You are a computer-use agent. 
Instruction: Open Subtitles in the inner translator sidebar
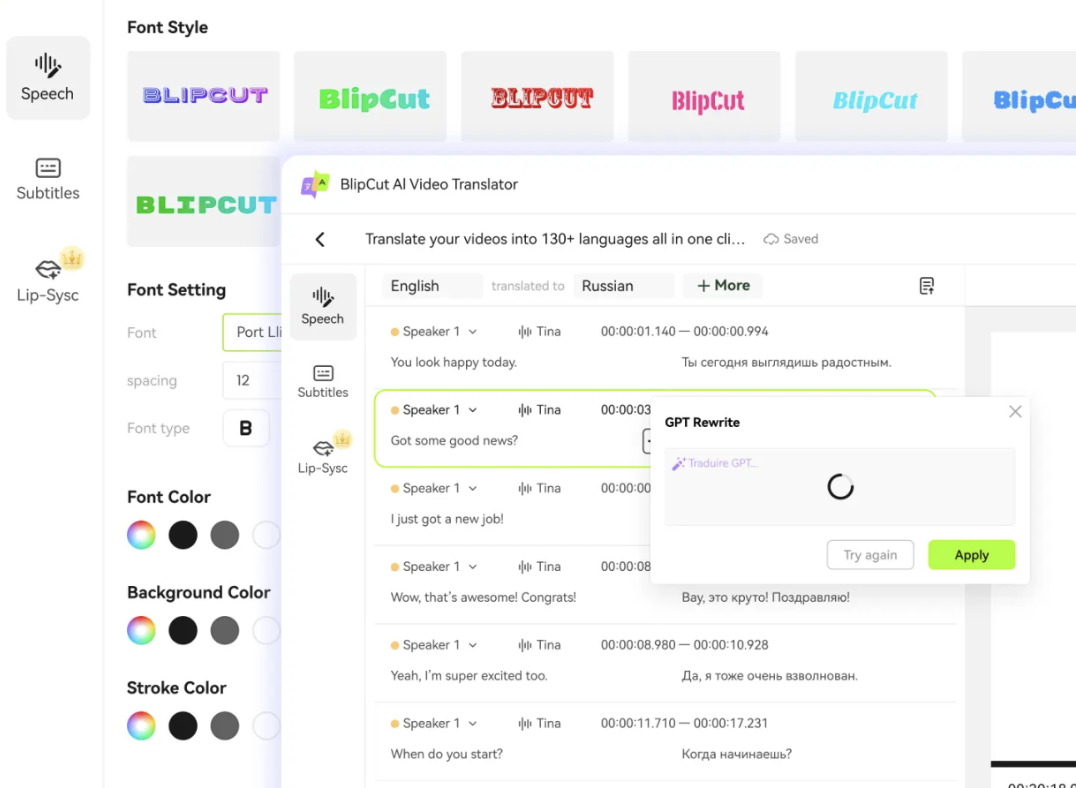click(323, 381)
